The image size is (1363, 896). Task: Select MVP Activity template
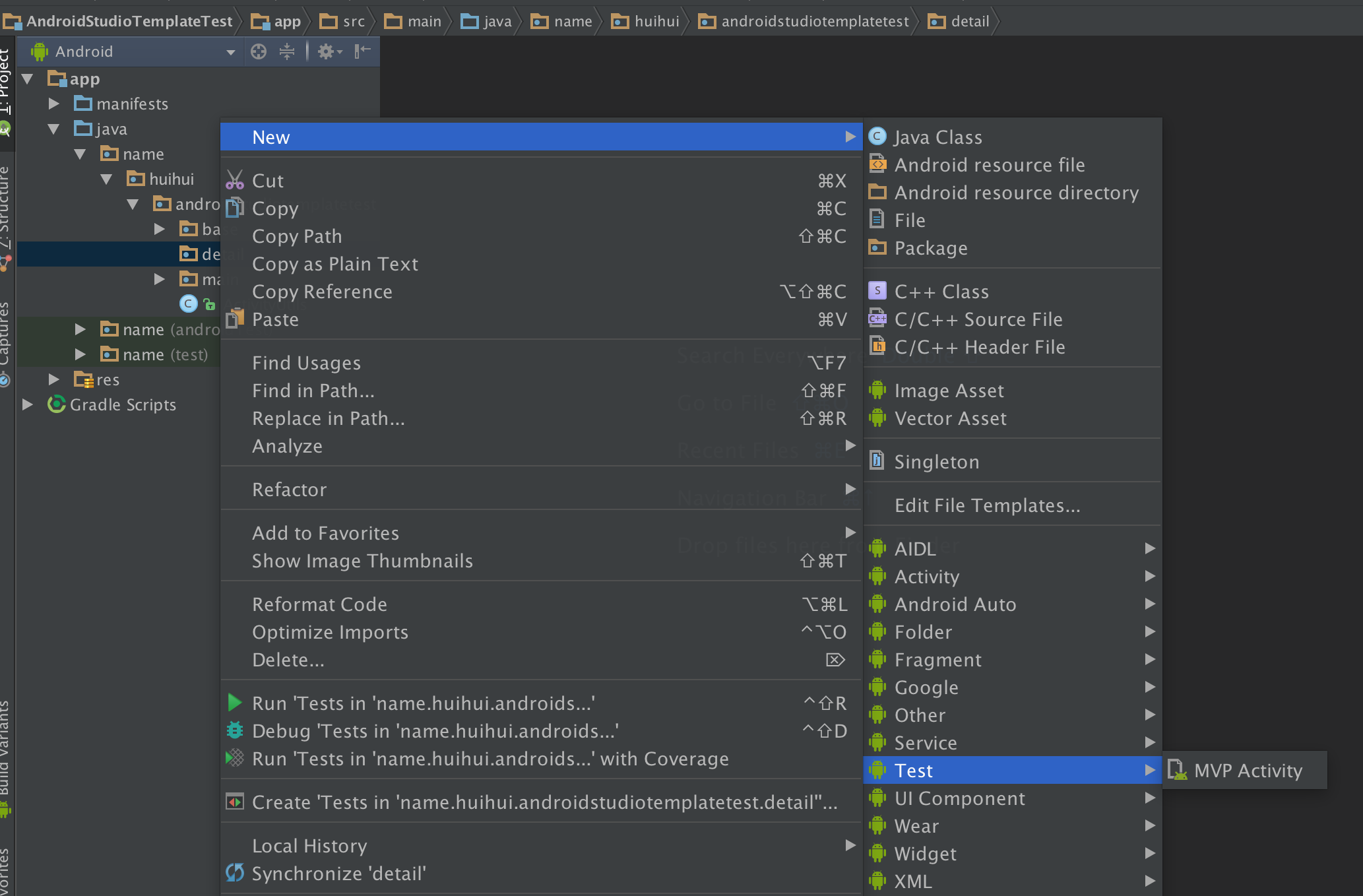tap(1245, 771)
